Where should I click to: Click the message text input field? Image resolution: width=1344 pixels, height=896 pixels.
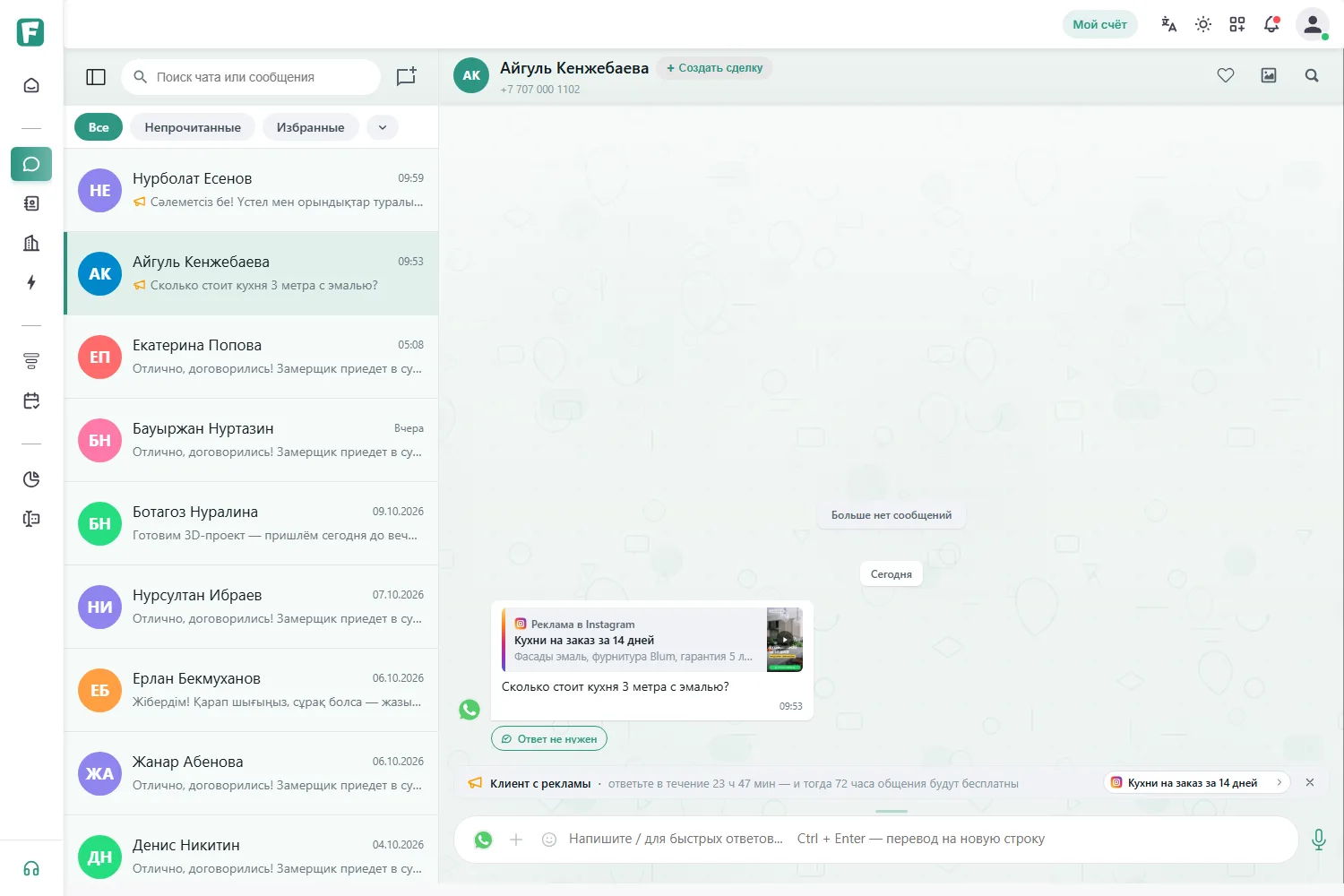click(927, 840)
